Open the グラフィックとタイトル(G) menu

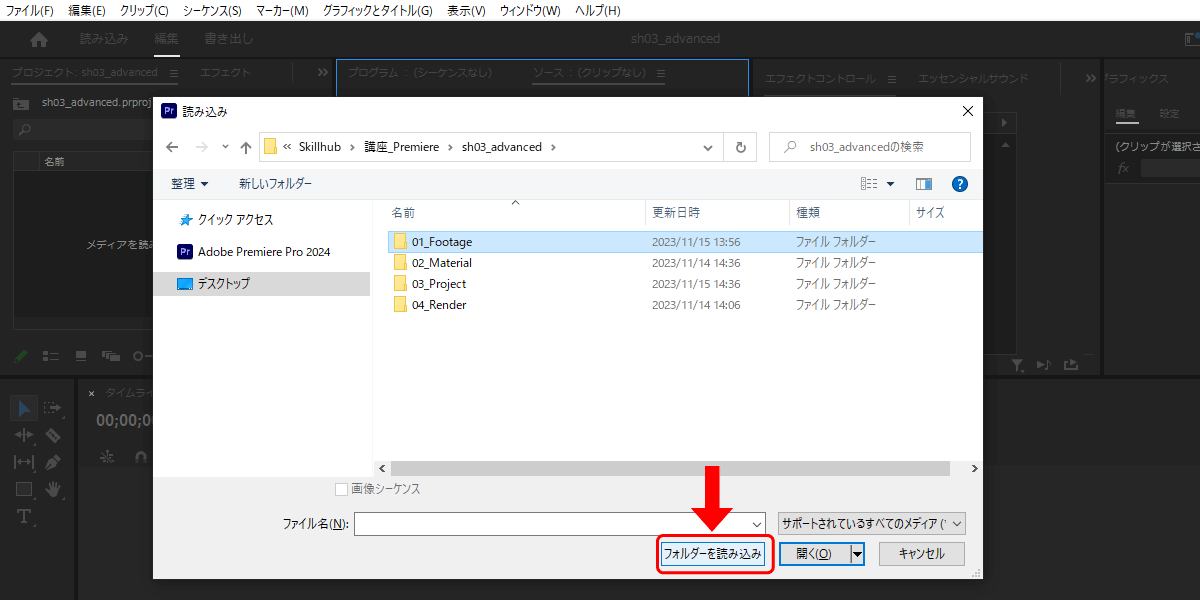(378, 10)
